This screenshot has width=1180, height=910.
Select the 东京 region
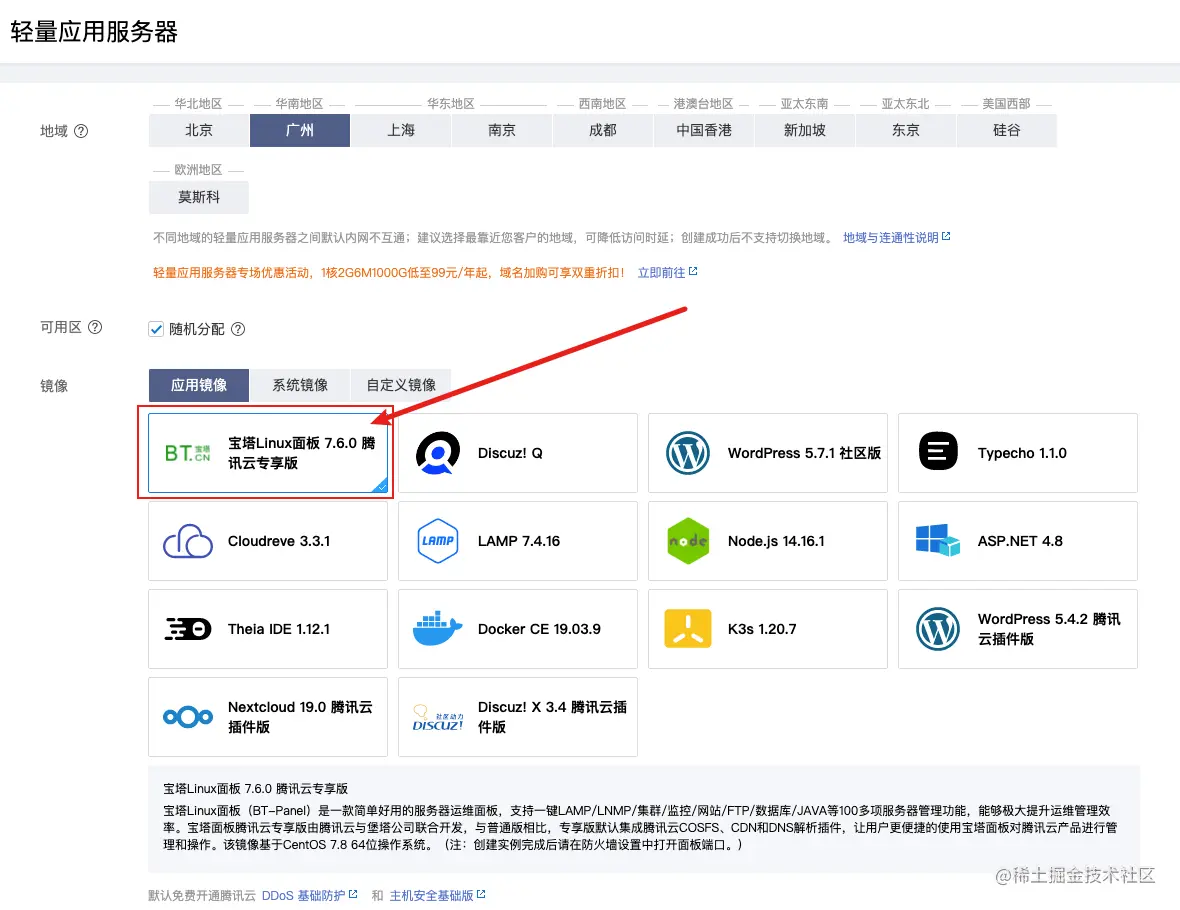pyautogui.click(x=905, y=130)
